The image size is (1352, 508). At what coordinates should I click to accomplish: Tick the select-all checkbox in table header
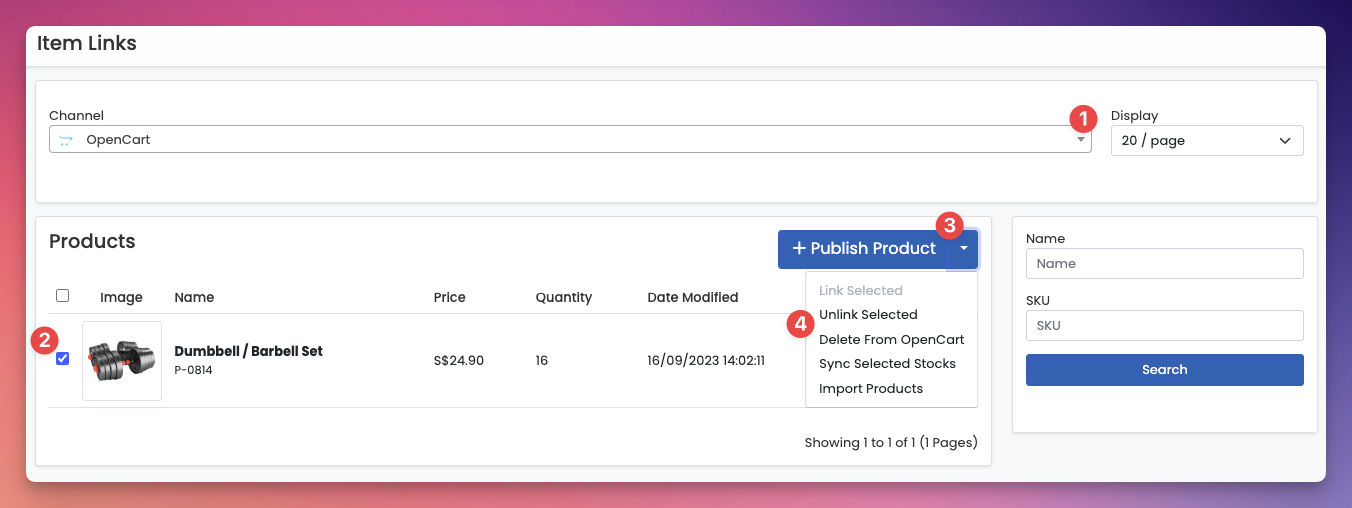point(63,296)
